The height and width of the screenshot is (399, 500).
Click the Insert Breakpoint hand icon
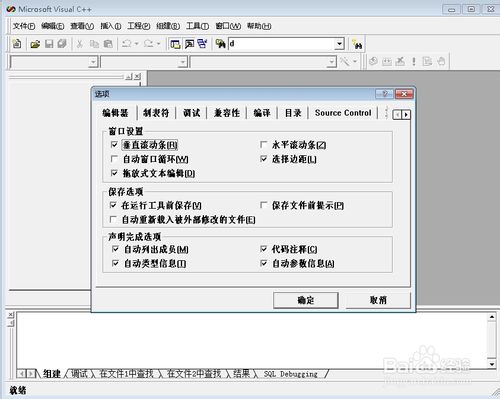pos(441,61)
